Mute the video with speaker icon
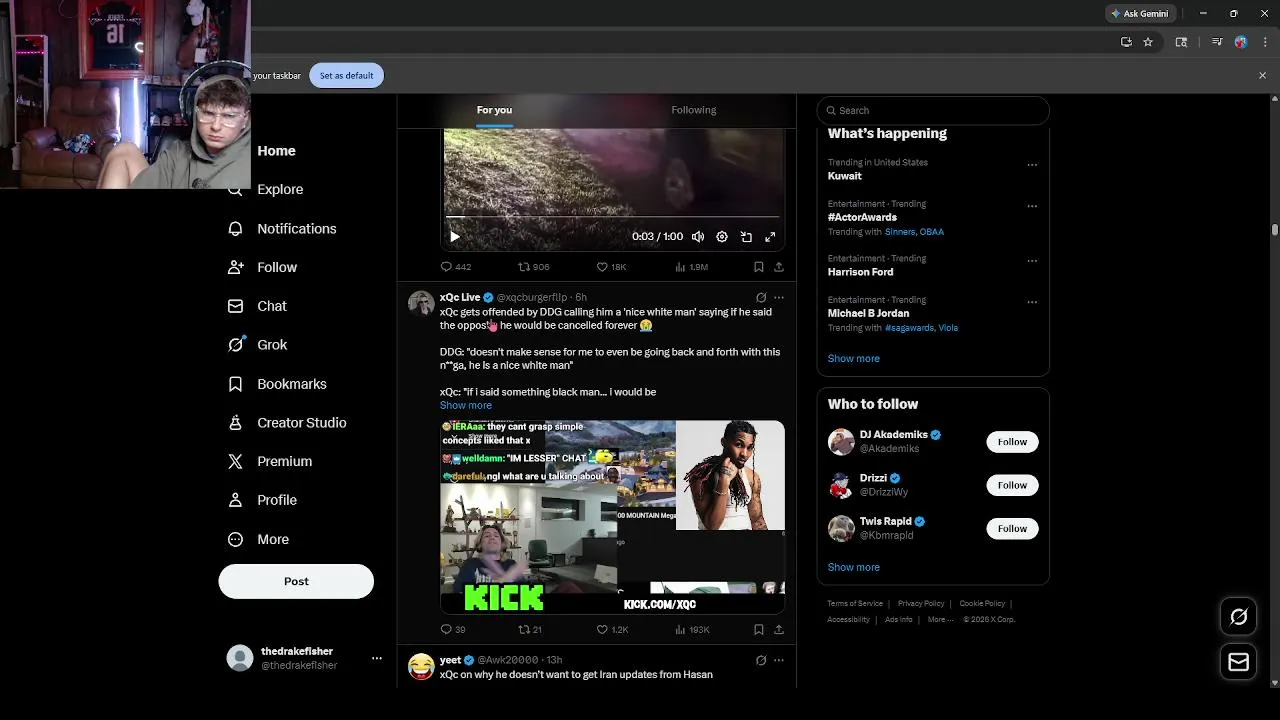 click(x=698, y=237)
